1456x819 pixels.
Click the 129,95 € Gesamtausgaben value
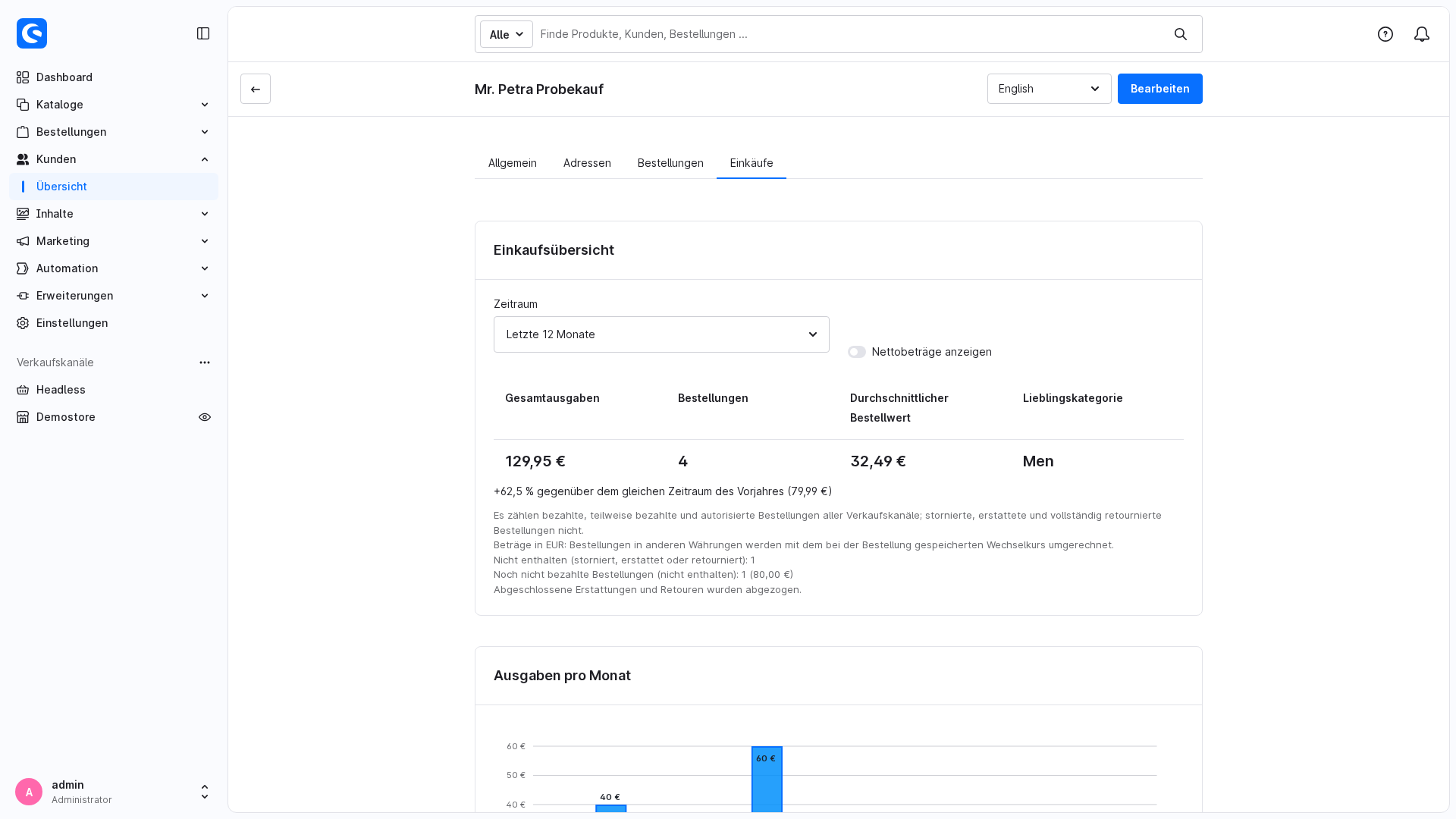535,461
